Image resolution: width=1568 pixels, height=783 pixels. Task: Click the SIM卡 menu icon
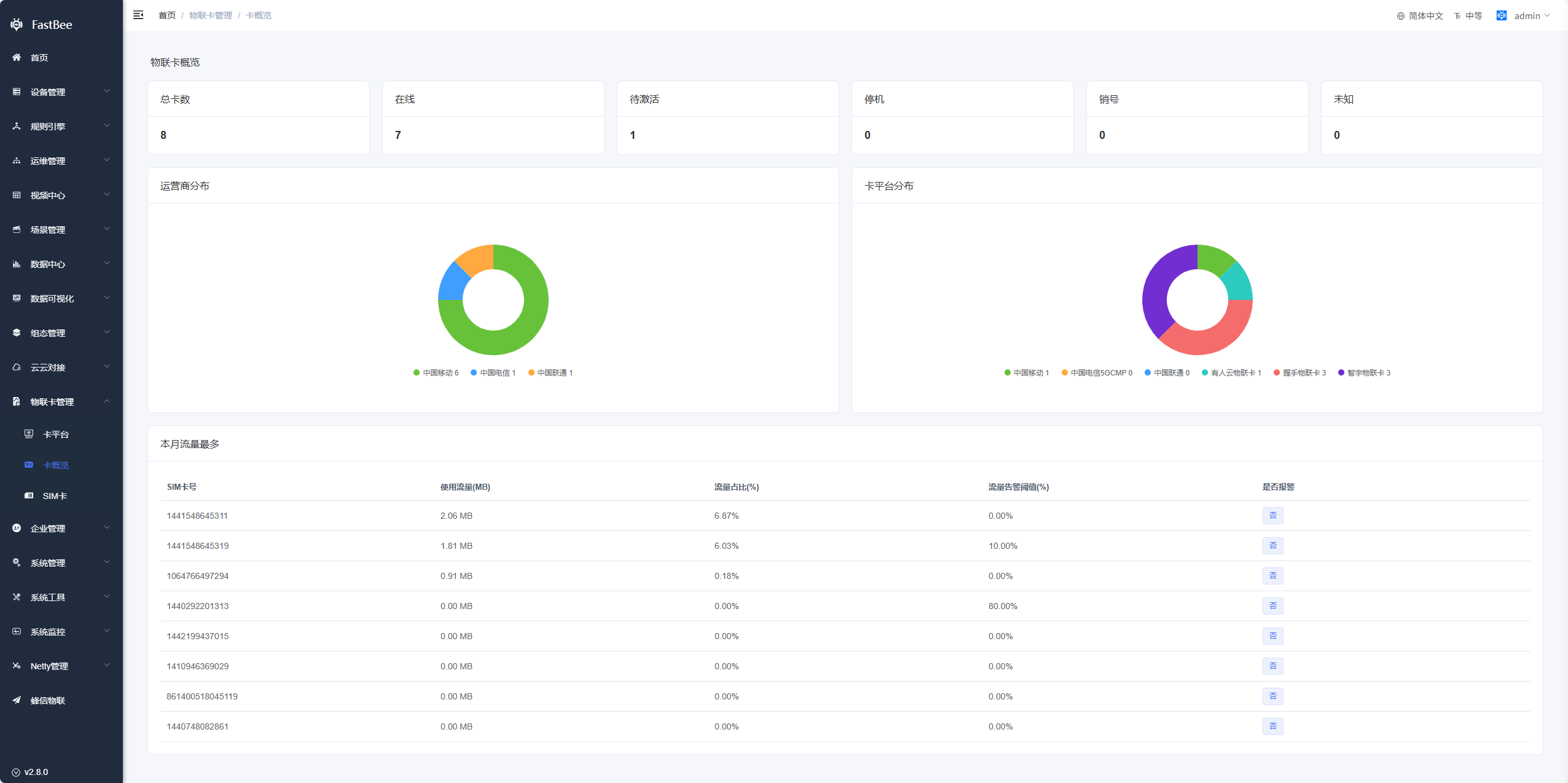tap(29, 495)
